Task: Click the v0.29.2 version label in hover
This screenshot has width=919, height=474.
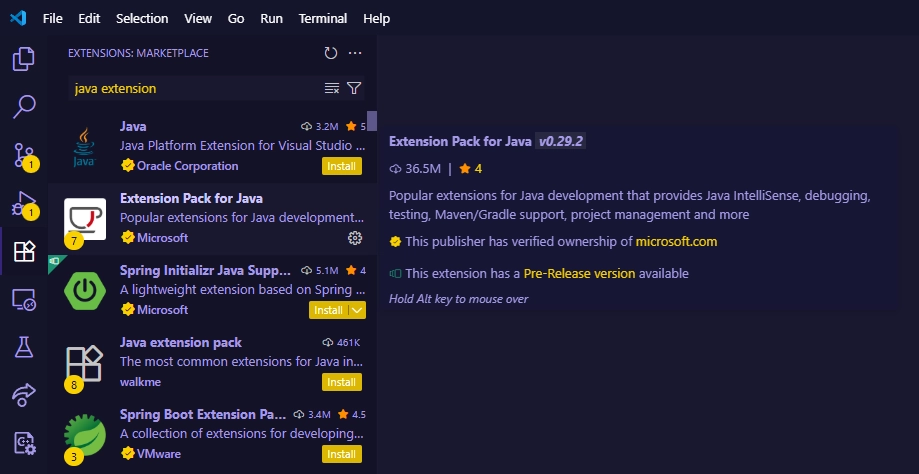Action: (x=560, y=141)
